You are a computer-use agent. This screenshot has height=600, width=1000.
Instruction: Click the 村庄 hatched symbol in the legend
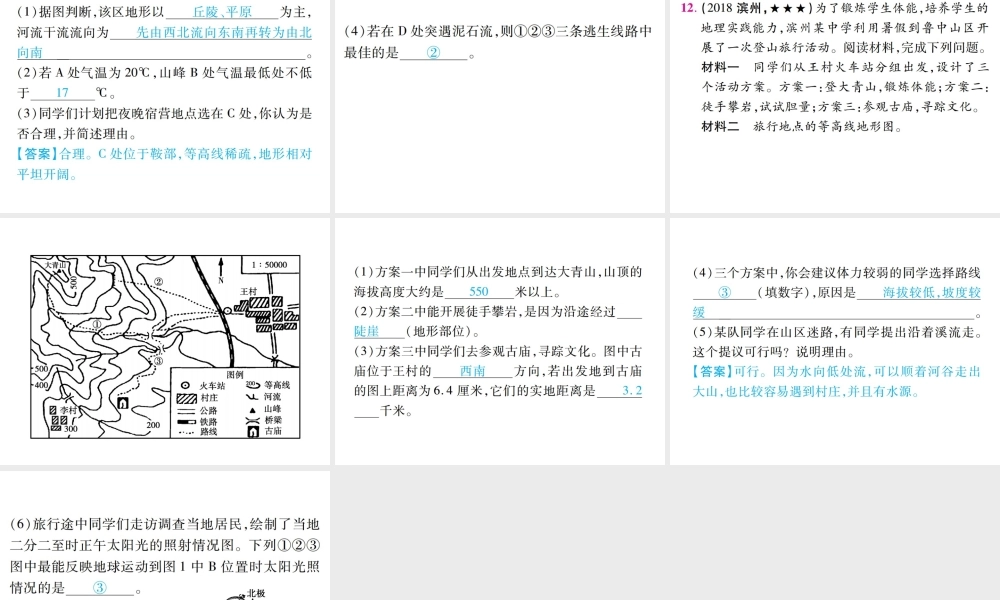pyautogui.click(x=187, y=398)
